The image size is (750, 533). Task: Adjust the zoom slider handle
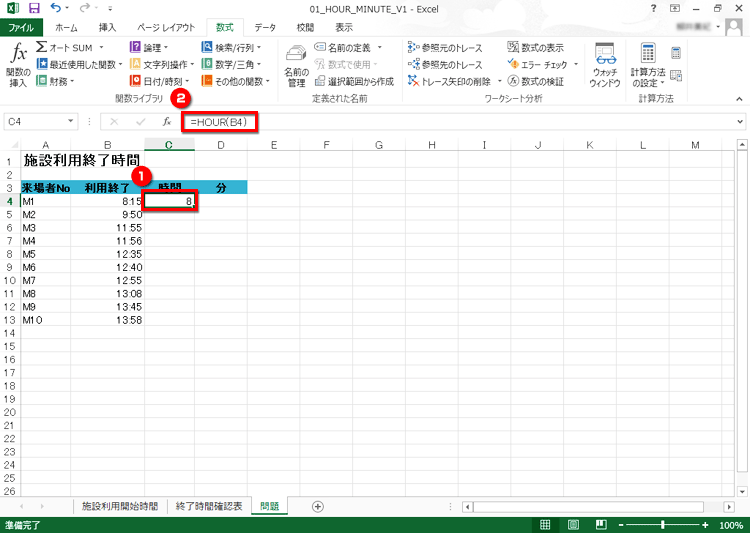pos(662,525)
